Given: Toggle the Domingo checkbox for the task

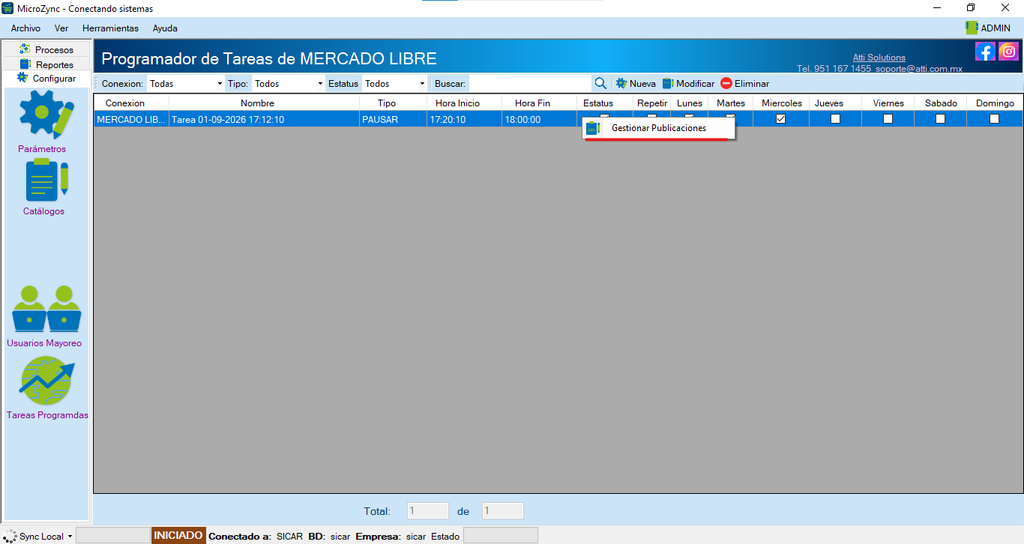Looking at the screenshot, I should pyautogui.click(x=994, y=119).
